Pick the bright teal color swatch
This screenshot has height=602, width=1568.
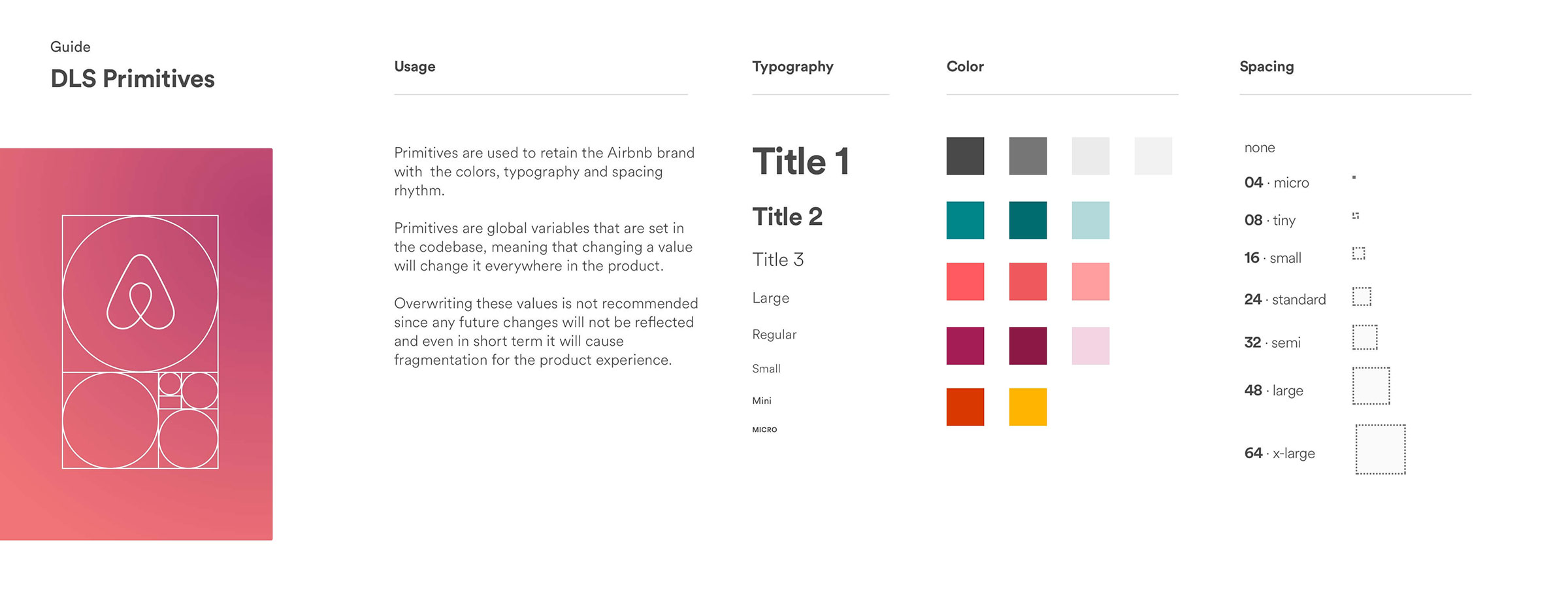(965, 220)
